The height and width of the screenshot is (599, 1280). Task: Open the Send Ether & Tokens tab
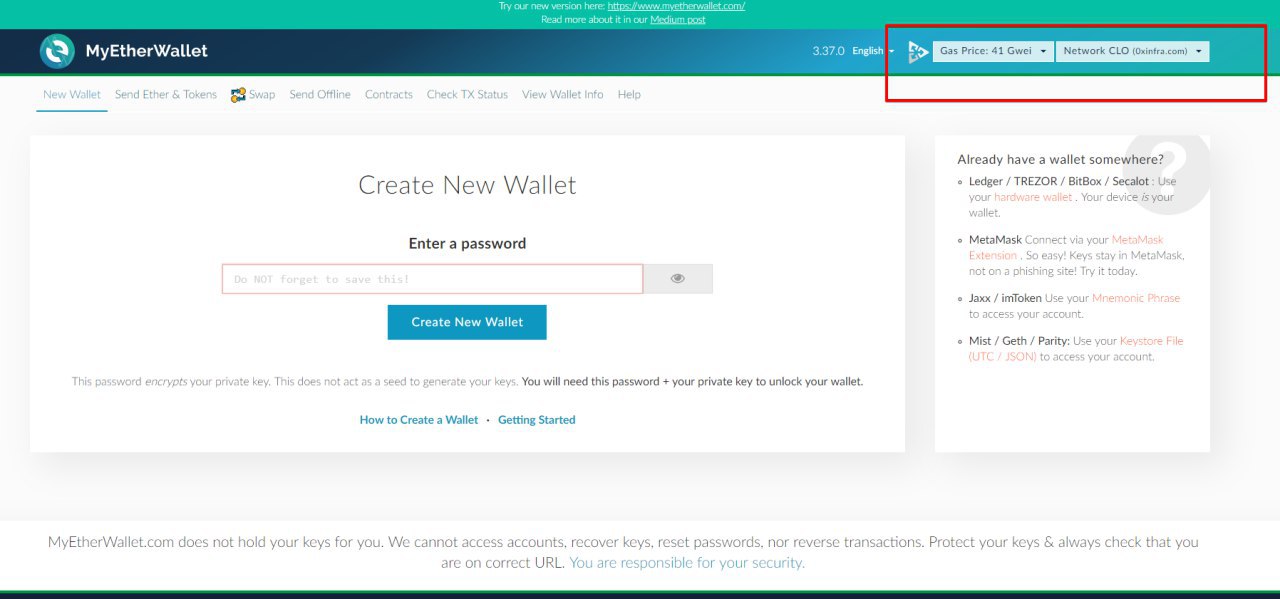point(166,94)
